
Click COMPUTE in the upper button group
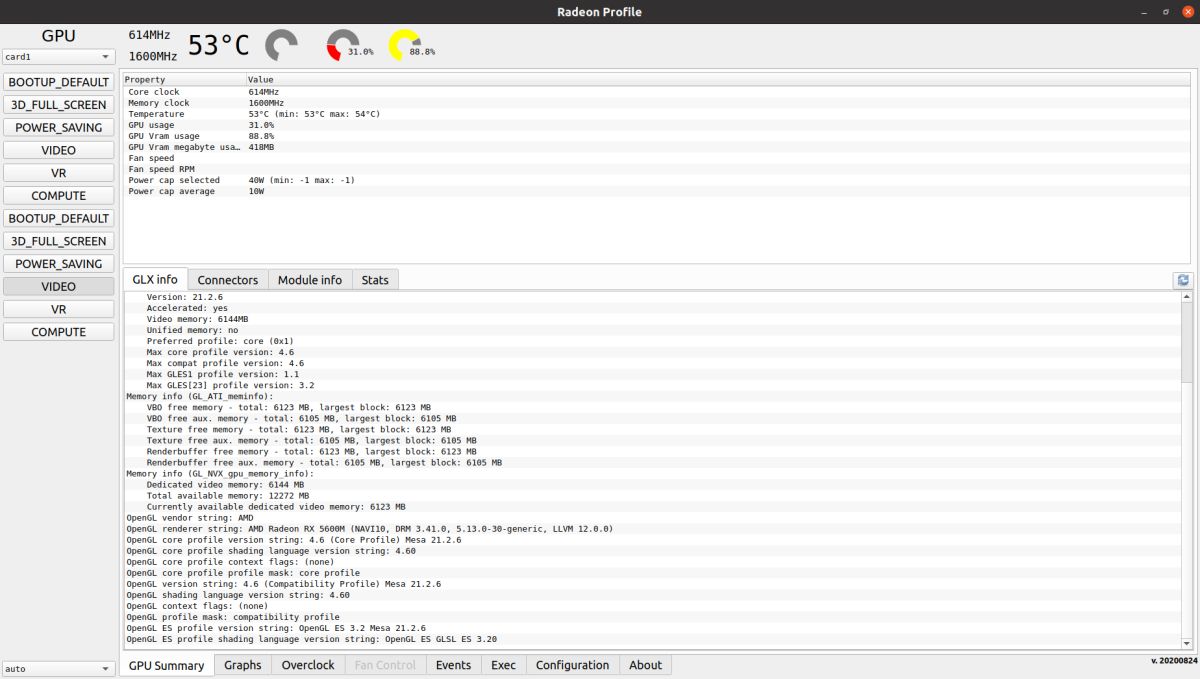(58, 195)
